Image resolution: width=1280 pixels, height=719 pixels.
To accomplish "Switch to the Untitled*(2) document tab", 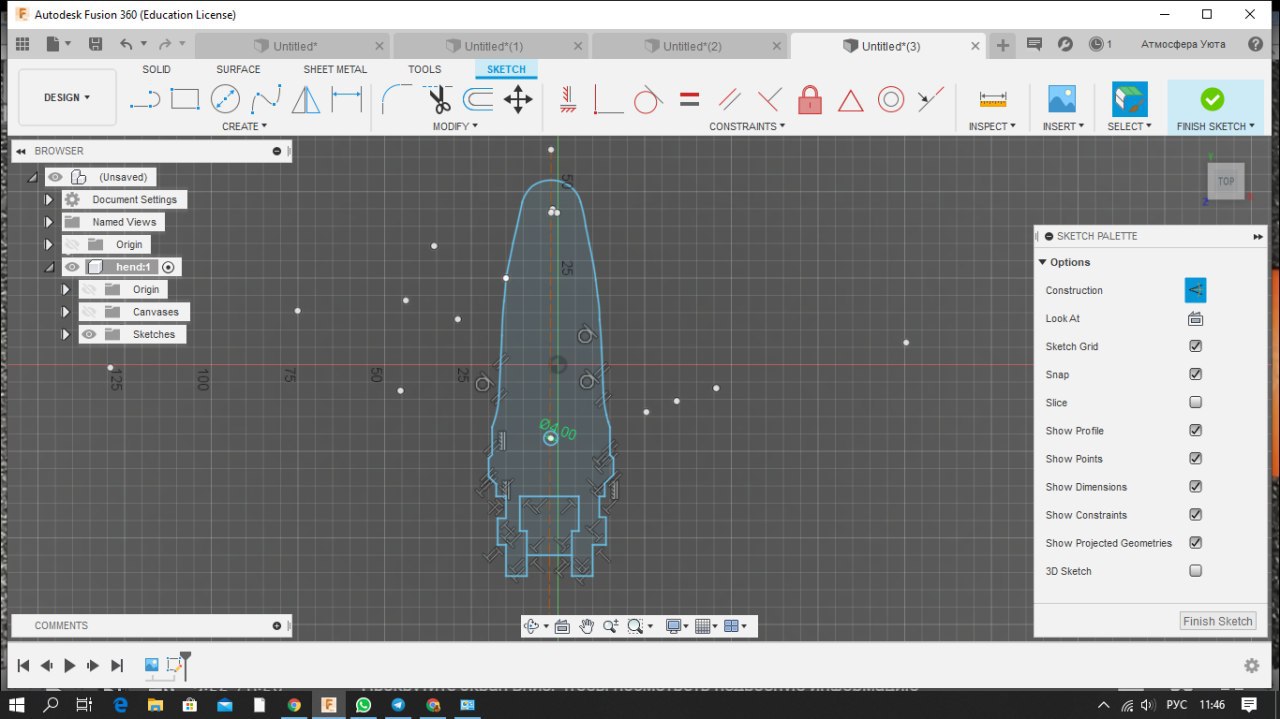I will (691, 46).
